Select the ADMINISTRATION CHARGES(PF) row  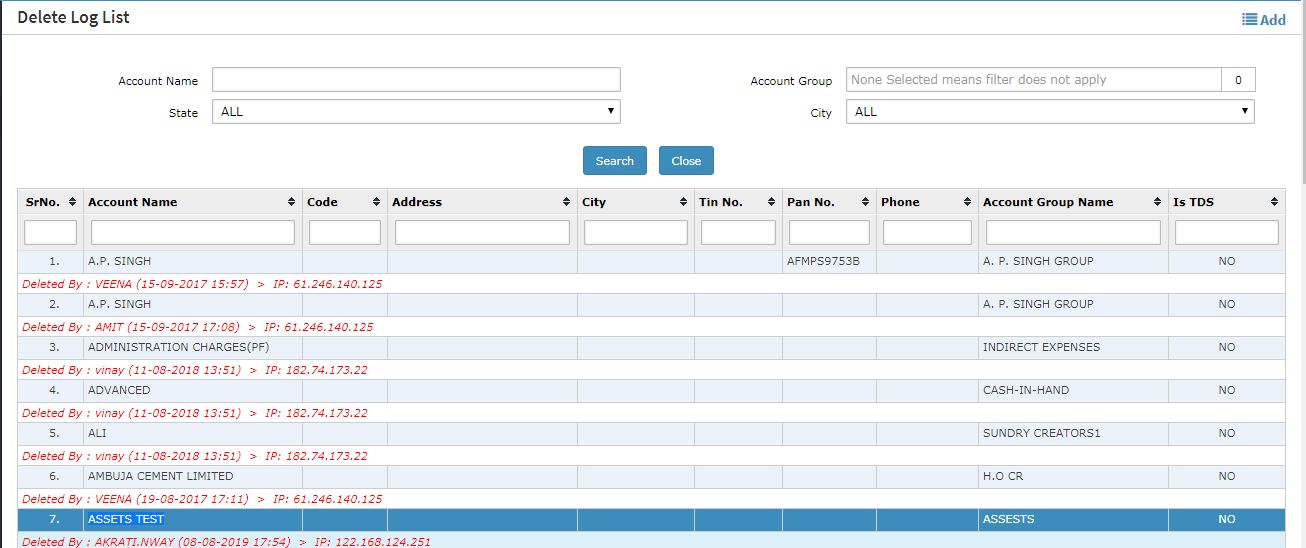click(178, 348)
